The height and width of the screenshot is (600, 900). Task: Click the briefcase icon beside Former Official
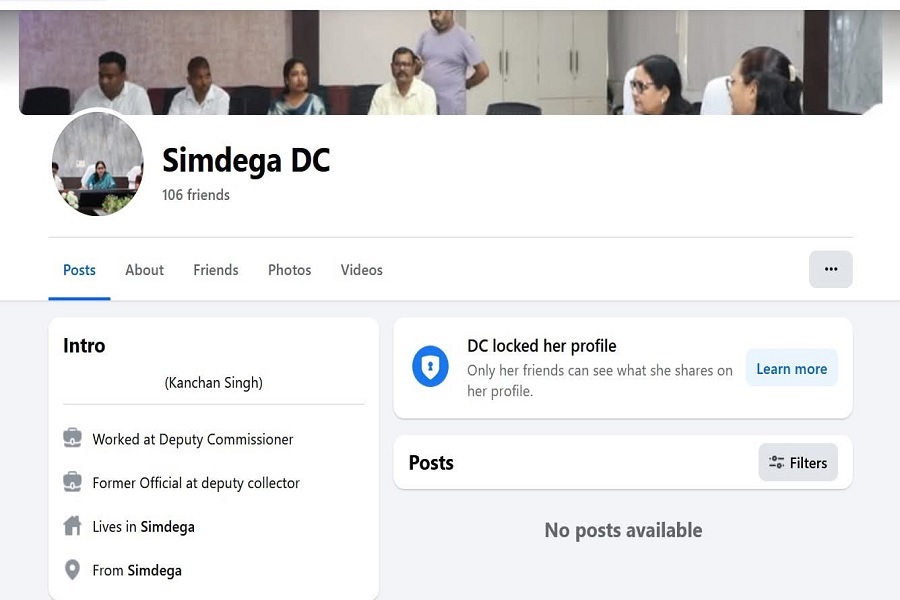tap(72, 482)
